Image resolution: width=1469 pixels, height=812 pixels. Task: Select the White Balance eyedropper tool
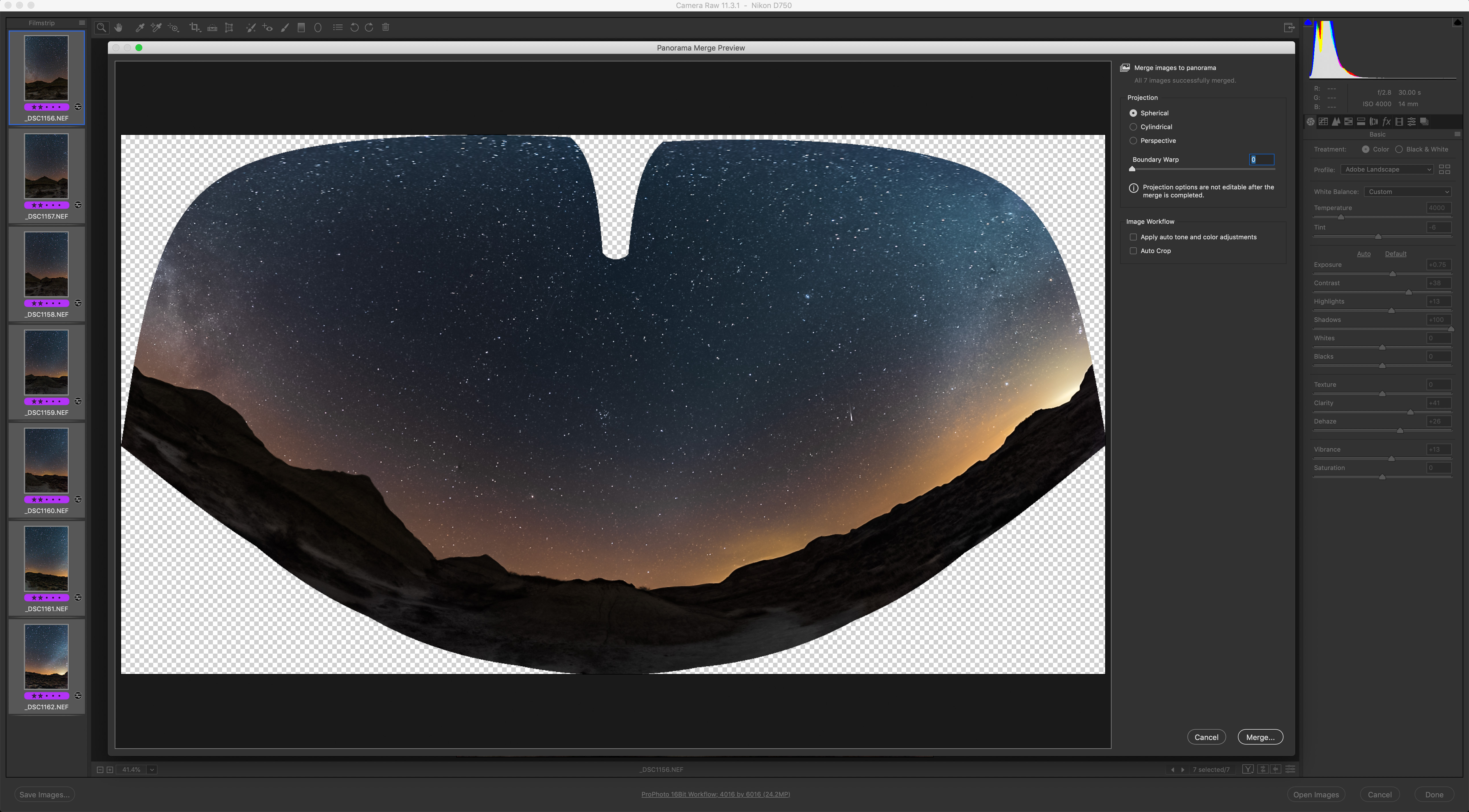tap(139, 27)
